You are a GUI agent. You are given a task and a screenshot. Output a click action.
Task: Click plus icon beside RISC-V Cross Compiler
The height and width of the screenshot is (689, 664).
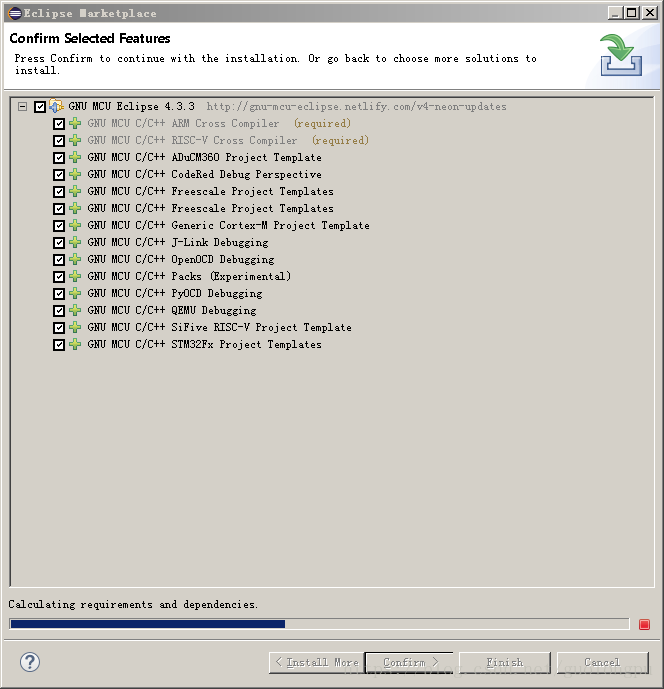(x=75, y=140)
